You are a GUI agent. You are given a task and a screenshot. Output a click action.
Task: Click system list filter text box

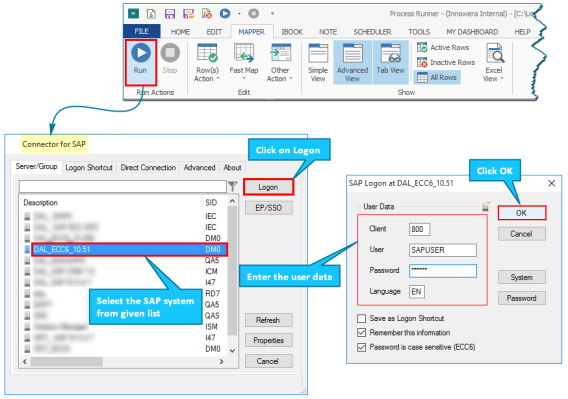pyautogui.click(x=123, y=186)
